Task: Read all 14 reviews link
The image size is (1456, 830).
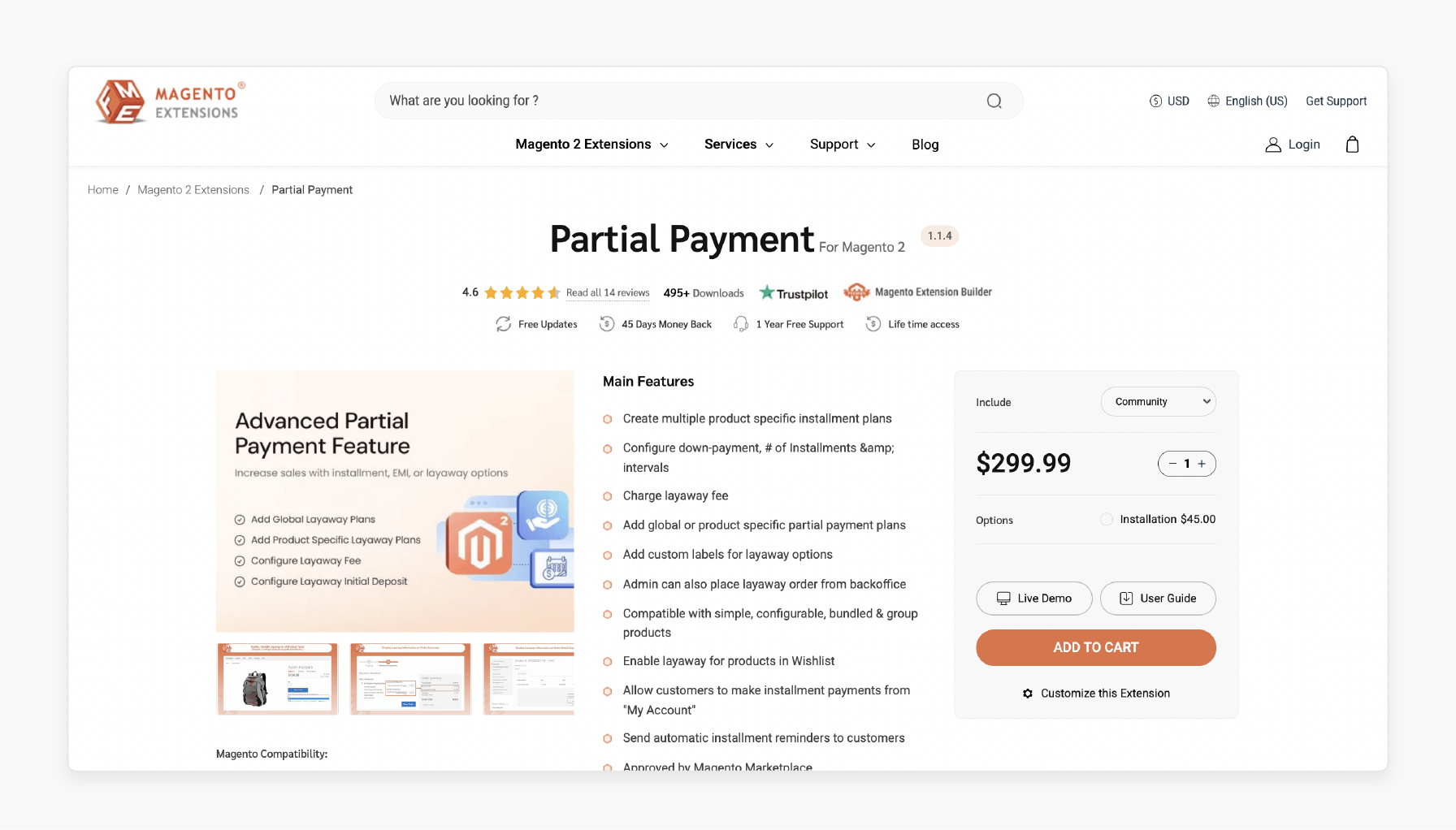Action: (608, 293)
